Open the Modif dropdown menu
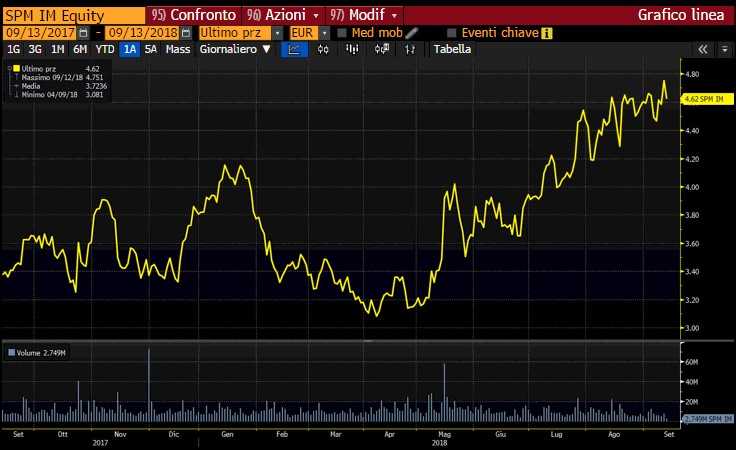The height and width of the screenshot is (450, 736). (364, 15)
